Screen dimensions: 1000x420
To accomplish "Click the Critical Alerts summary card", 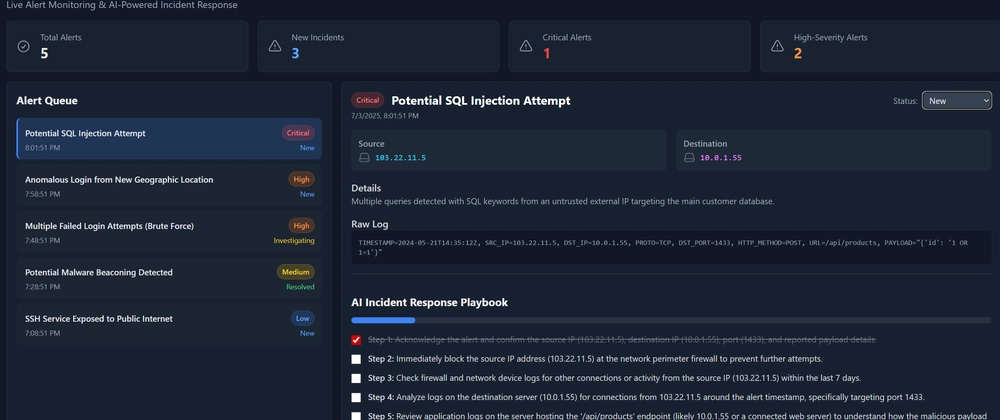I will 629,46.
